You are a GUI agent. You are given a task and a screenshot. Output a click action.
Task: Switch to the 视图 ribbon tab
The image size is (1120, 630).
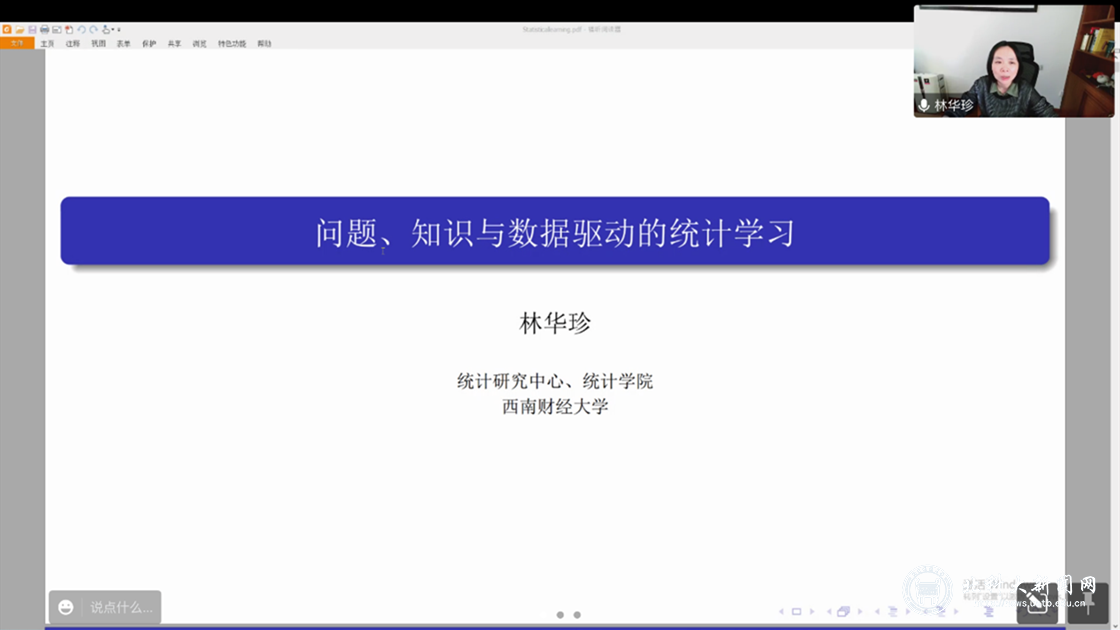tap(98, 43)
